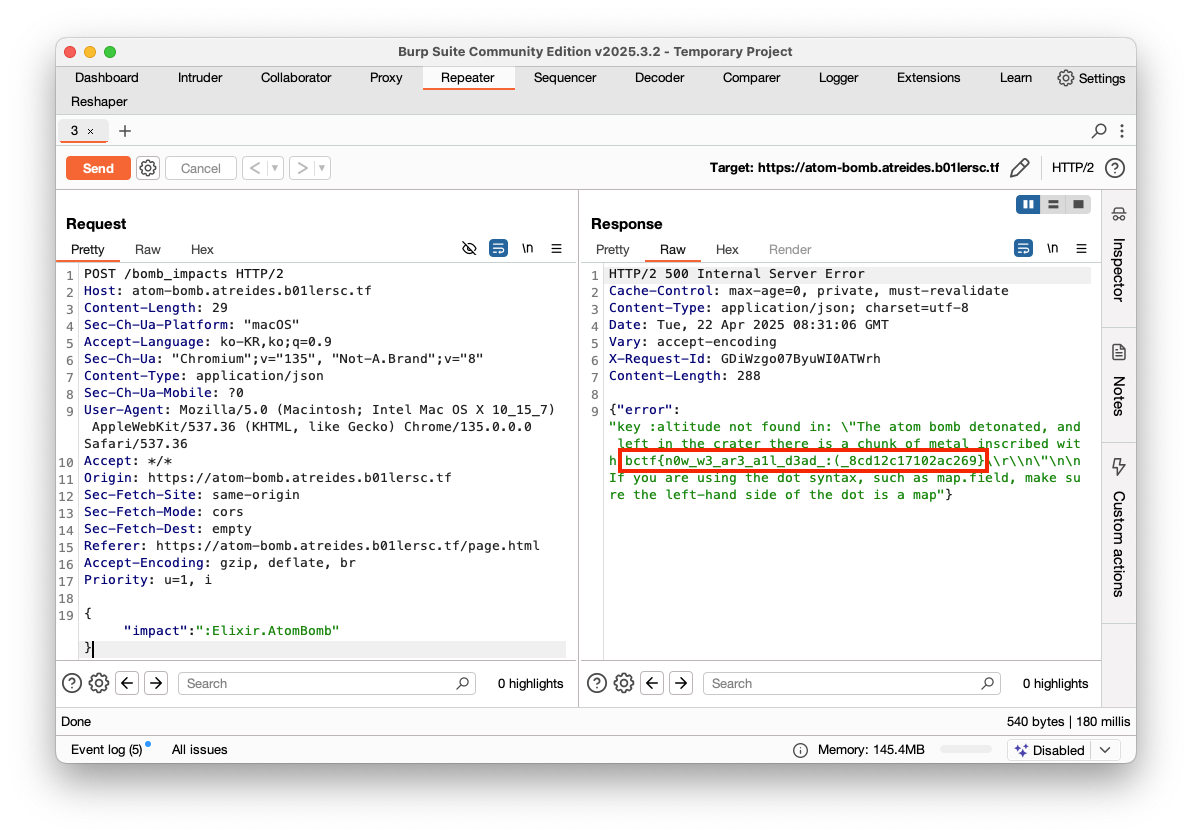Open the Reshaper tab
The width and height of the screenshot is (1192, 837).
[x=99, y=102]
